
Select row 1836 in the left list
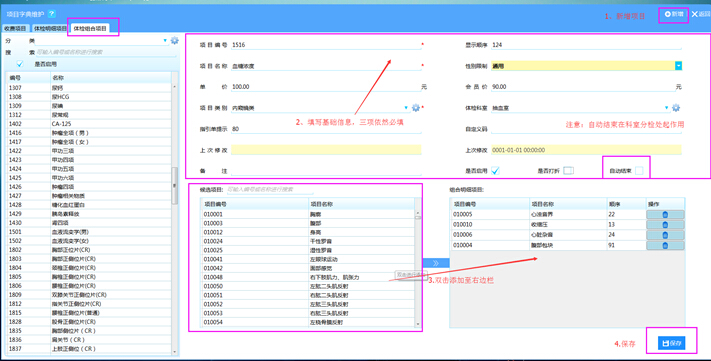89,340
